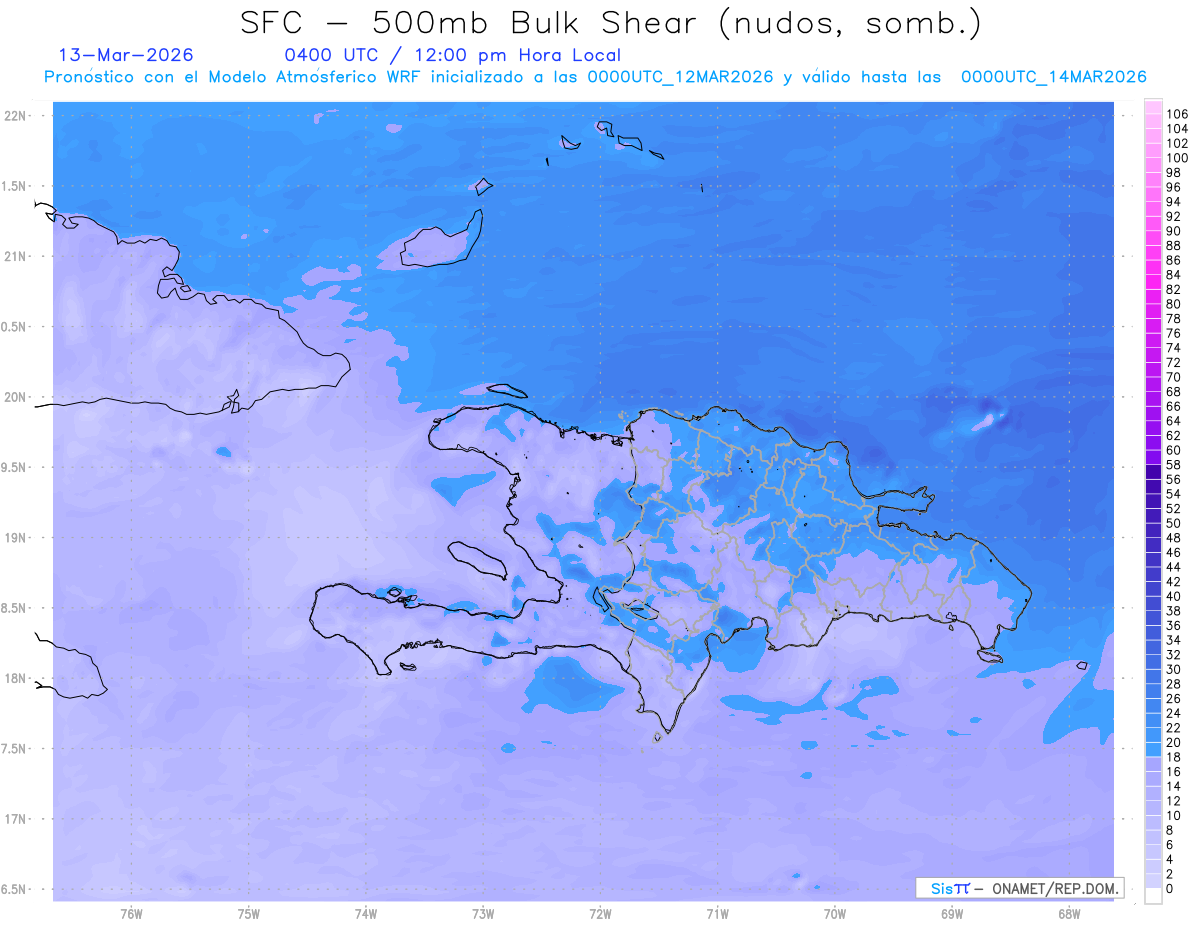Click the latitude label "17N"
The width and height of the screenshot is (1200, 927).
(17, 819)
